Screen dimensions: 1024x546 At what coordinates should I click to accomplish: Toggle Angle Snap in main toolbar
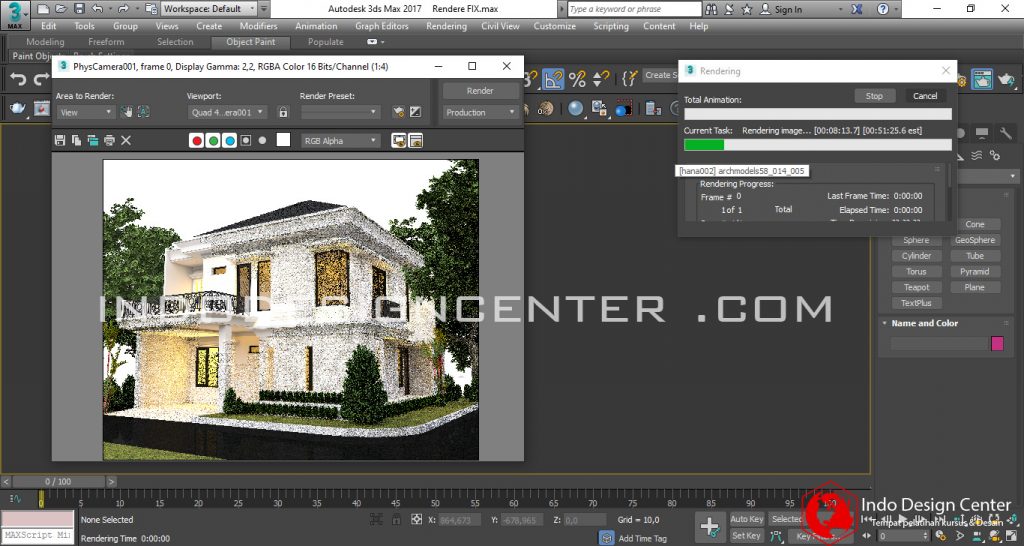click(553, 80)
